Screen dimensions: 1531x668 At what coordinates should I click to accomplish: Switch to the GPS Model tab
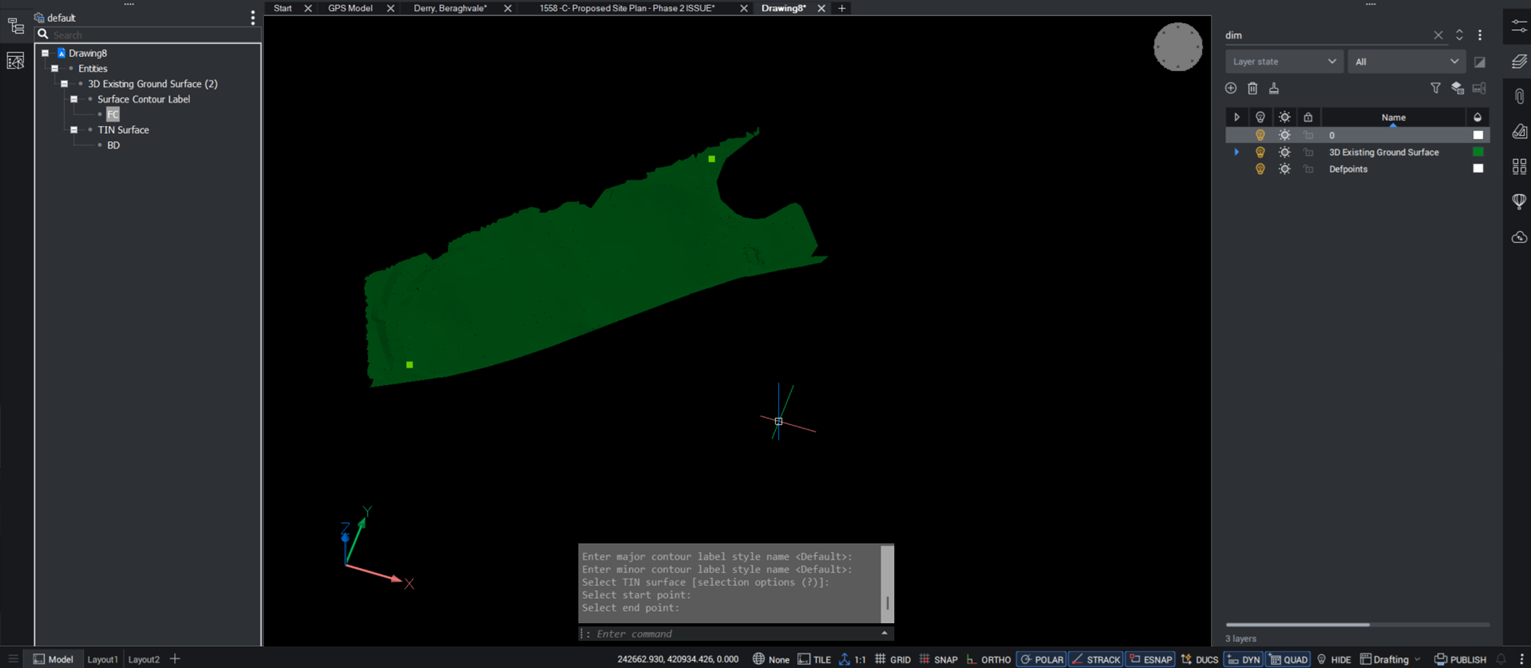pos(350,8)
